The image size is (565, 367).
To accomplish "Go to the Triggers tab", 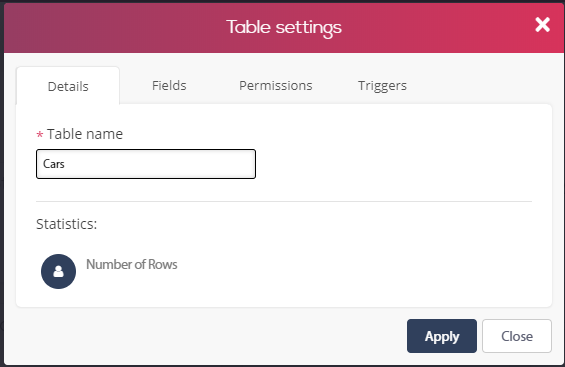I will tap(382, 86).
